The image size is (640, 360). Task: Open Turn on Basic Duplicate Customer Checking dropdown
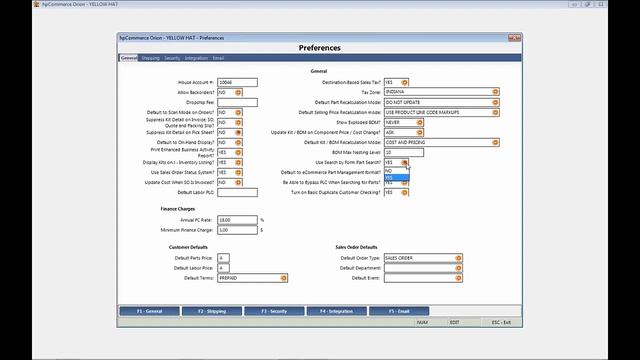pos(404,192)
